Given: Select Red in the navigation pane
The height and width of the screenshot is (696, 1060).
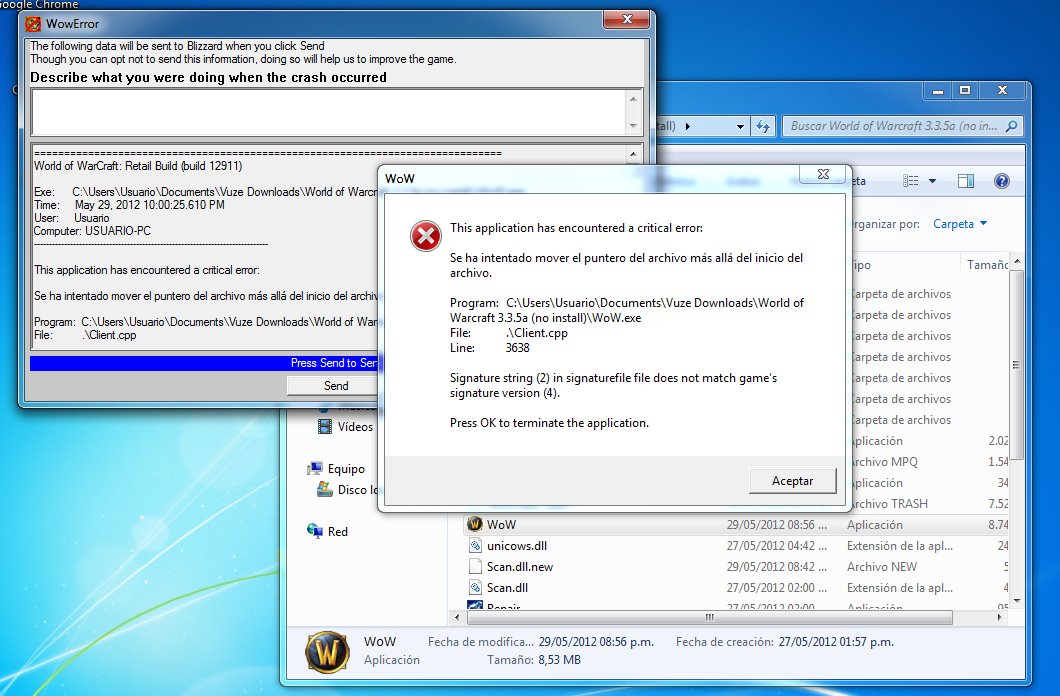Looking at the screenshot, I should 337,531.
